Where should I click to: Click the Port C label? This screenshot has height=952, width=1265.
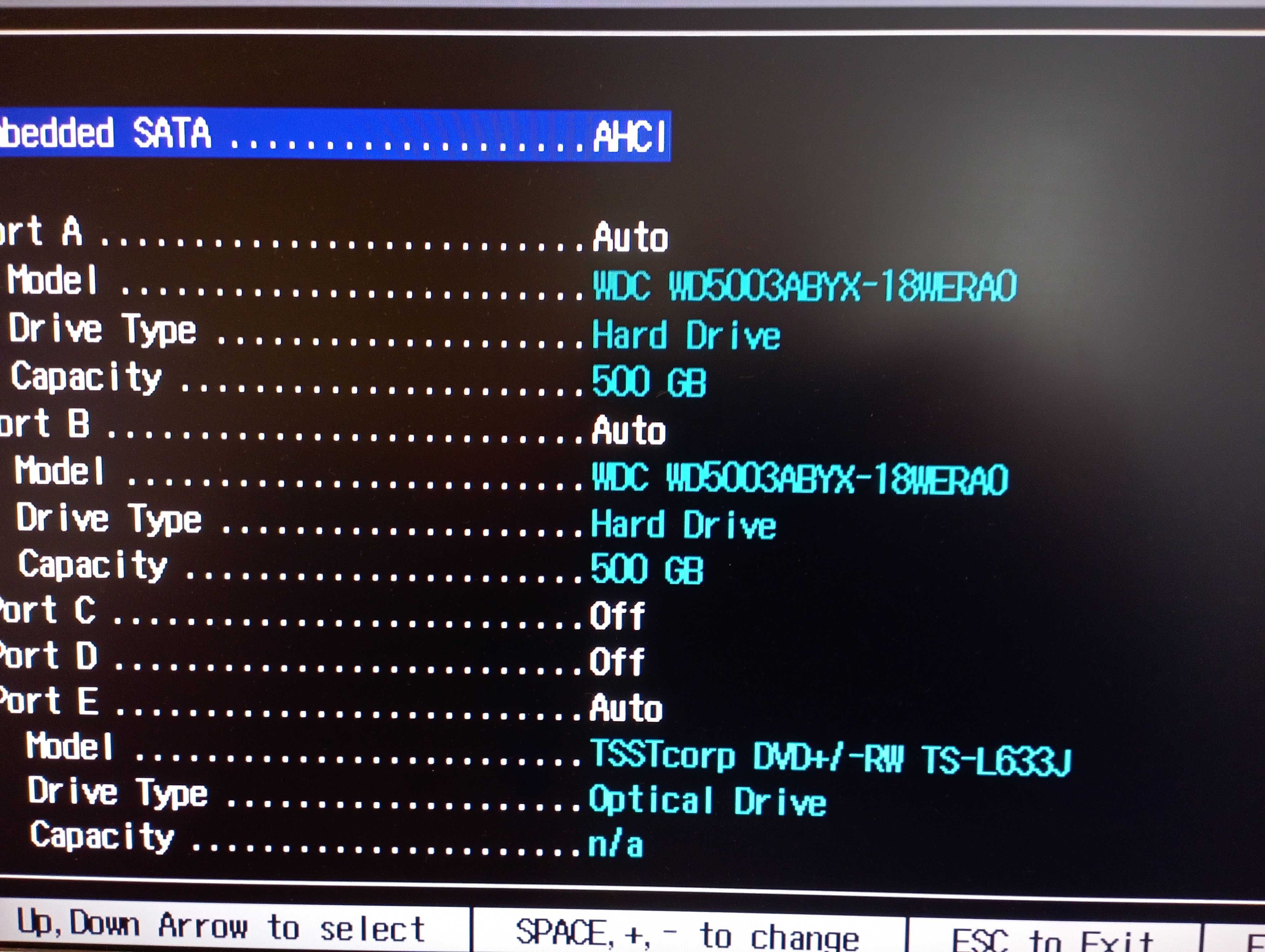[47, 610]
